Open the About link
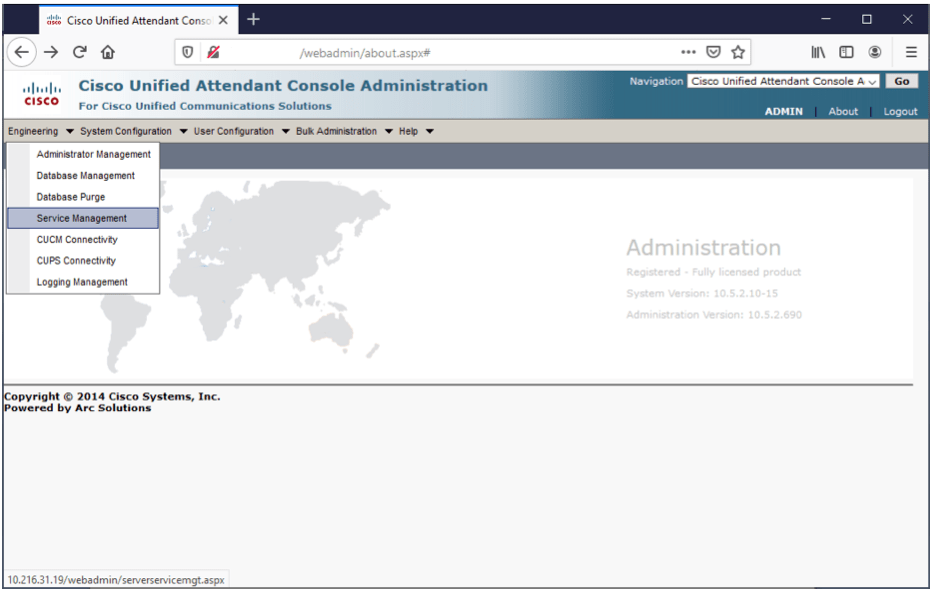The height and width of the screenshot is (597, 933). tap(843, 111)
